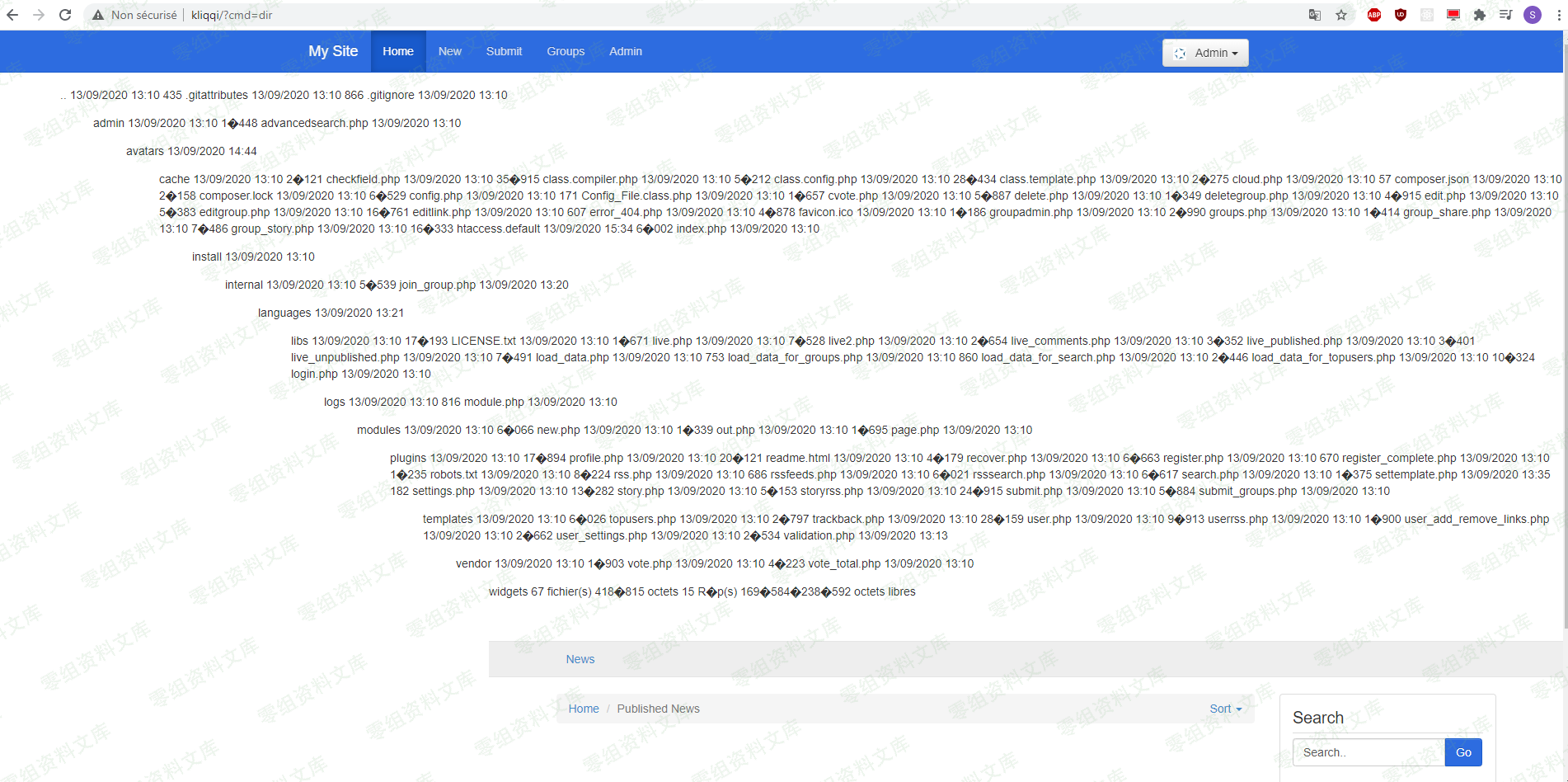Image resolution: width=1568 pixels, height=782 pixels.
Task: Open the Google Translate page icon
Action: [1315, 15]
